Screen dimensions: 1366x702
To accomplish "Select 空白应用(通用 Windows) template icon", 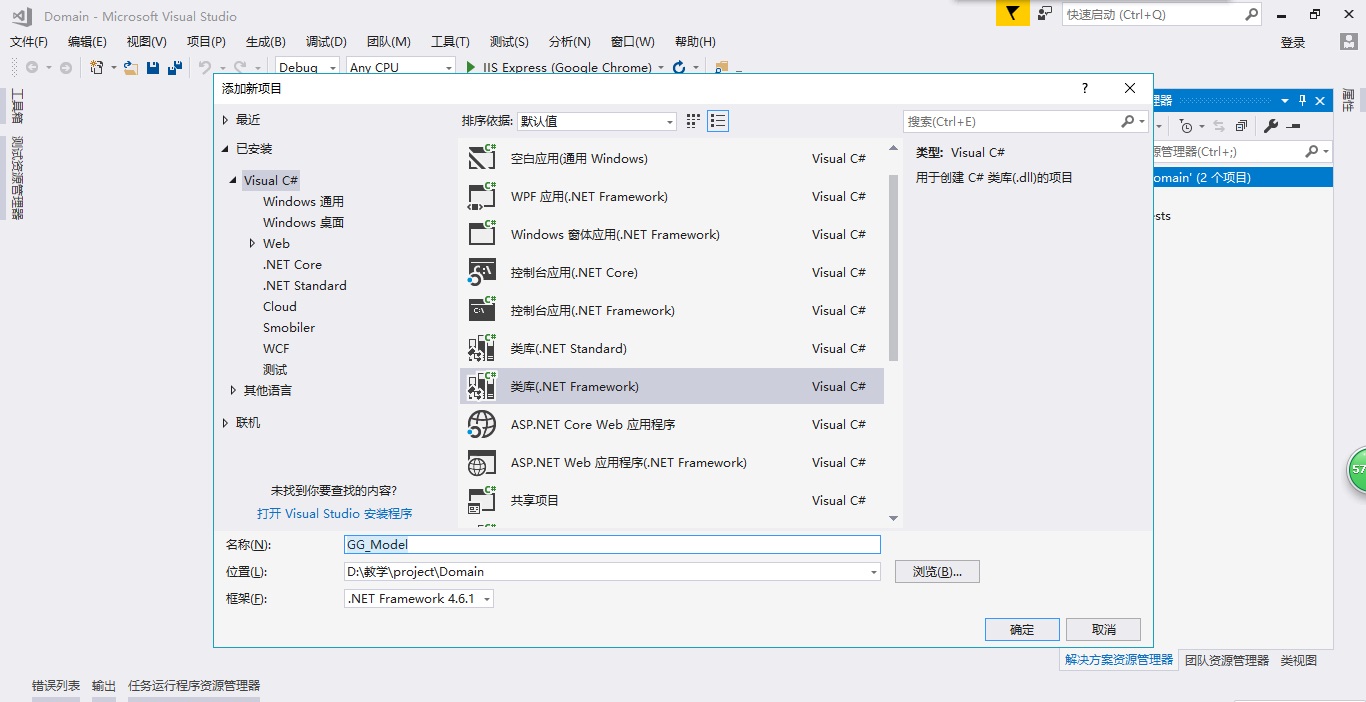I will click(x=482, y=158).
